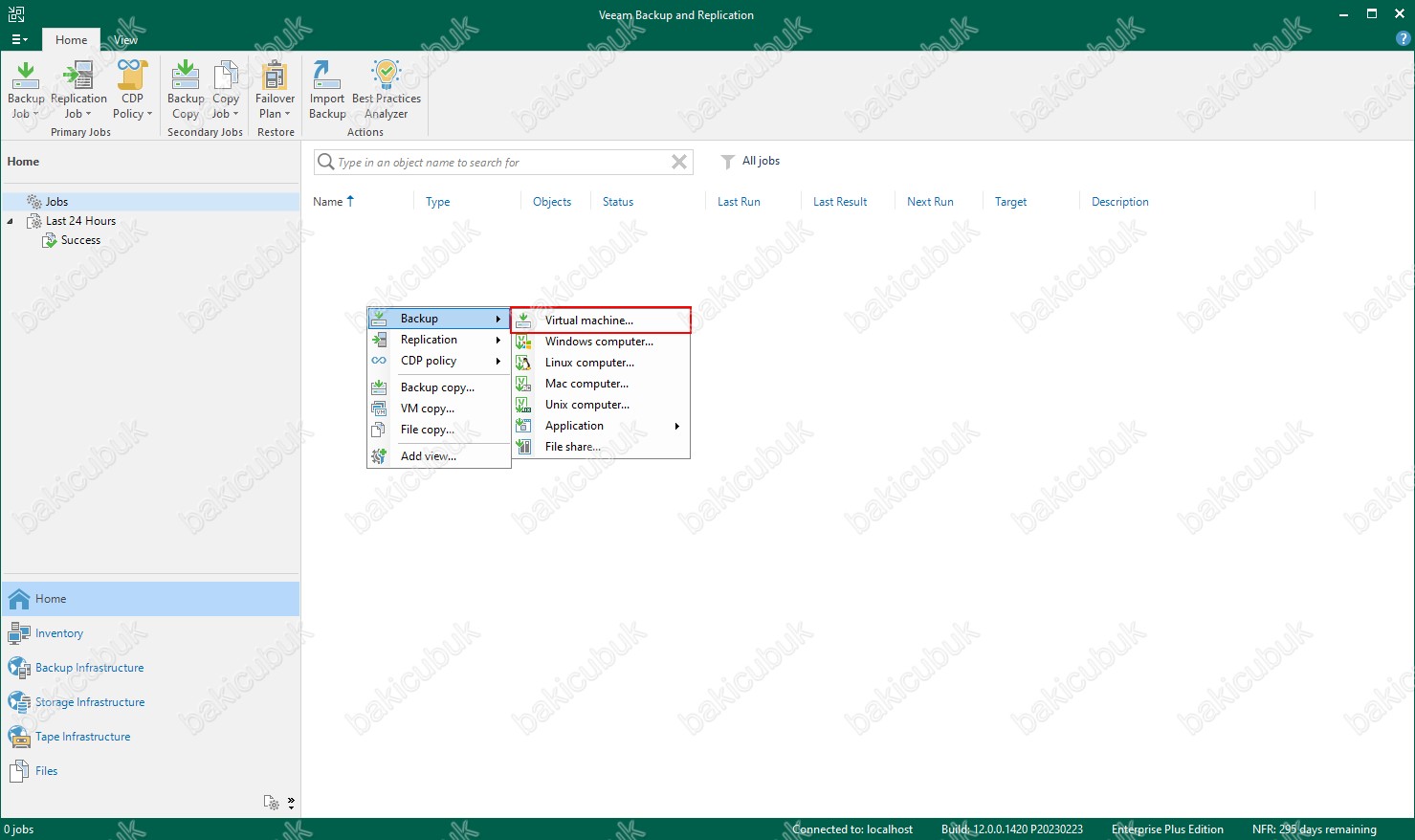The width and height of the screenshot is (1415, 840).
Task: Click the Veeam application logo icon
Action: [16, 14]
